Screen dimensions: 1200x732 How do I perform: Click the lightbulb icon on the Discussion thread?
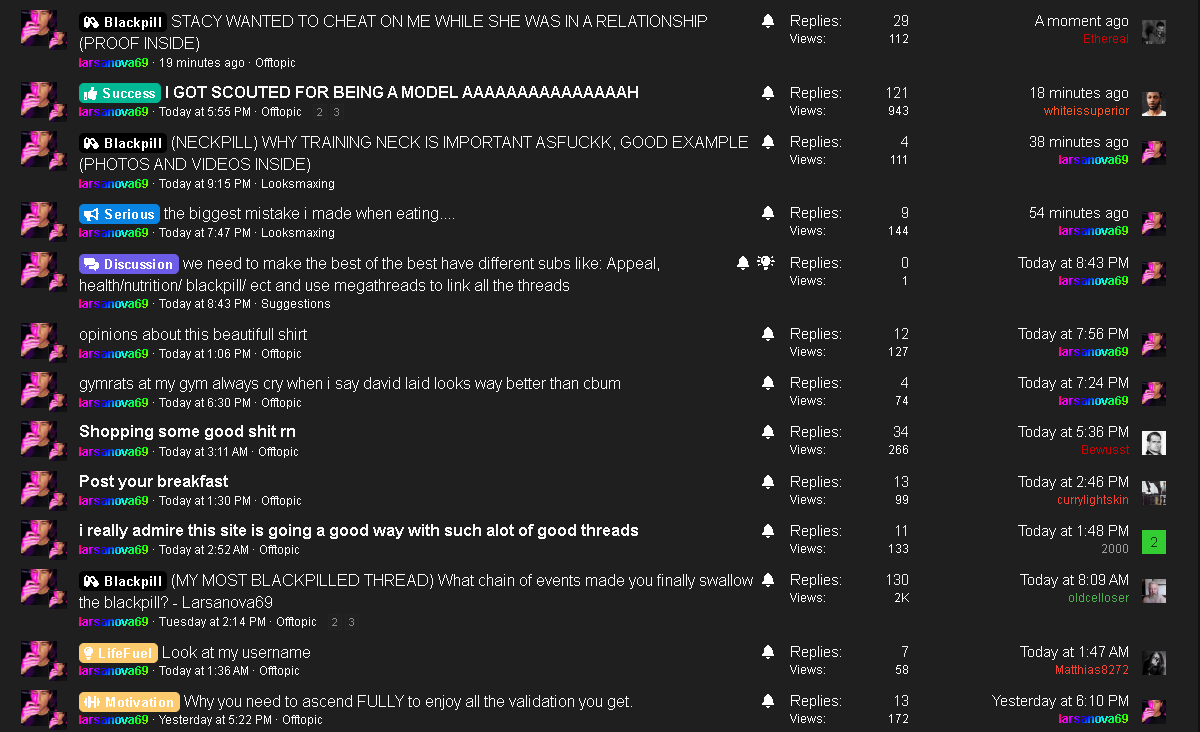766,263
